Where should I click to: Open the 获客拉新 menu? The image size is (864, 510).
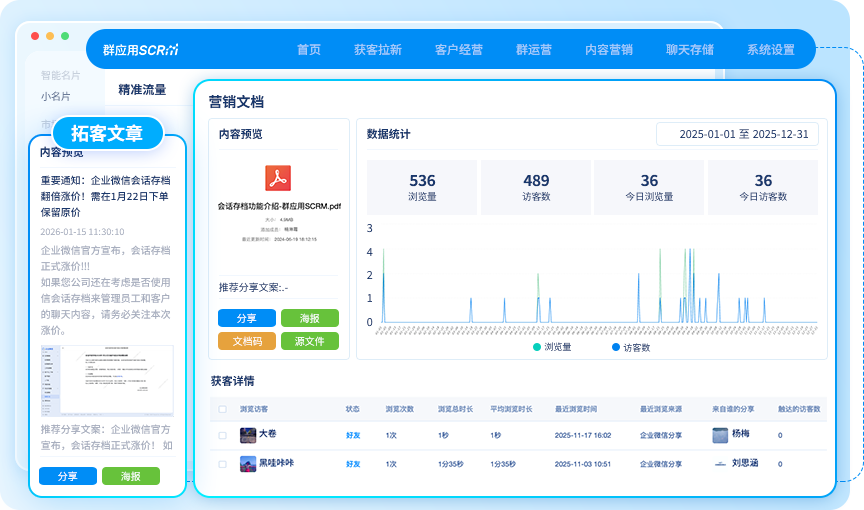[377, 50]
